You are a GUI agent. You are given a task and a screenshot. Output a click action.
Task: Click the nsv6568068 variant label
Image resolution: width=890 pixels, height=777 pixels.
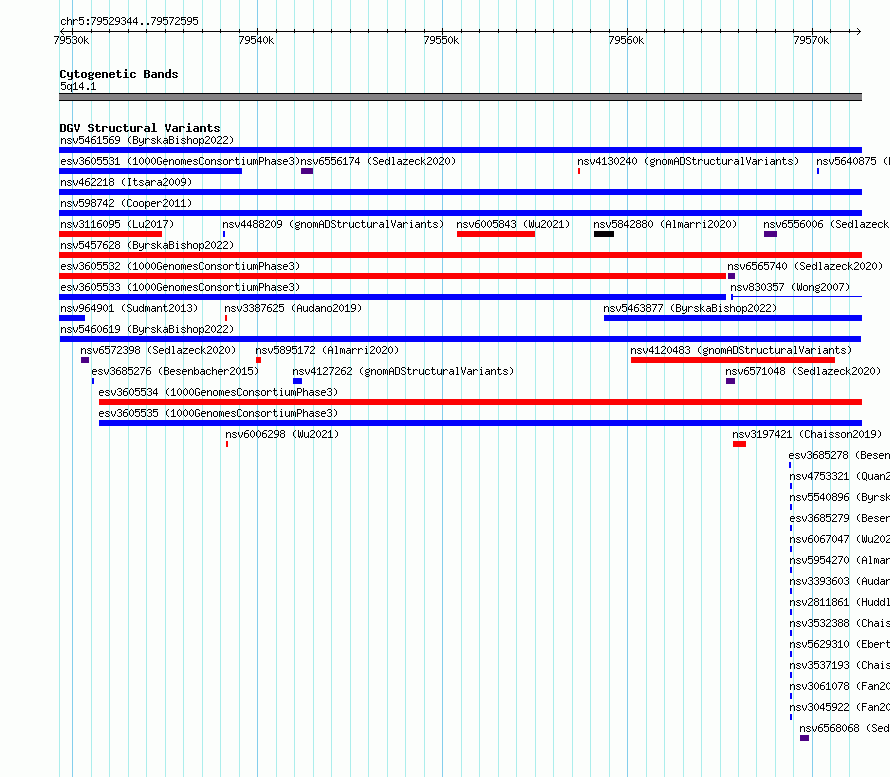[x=845, y=728]
